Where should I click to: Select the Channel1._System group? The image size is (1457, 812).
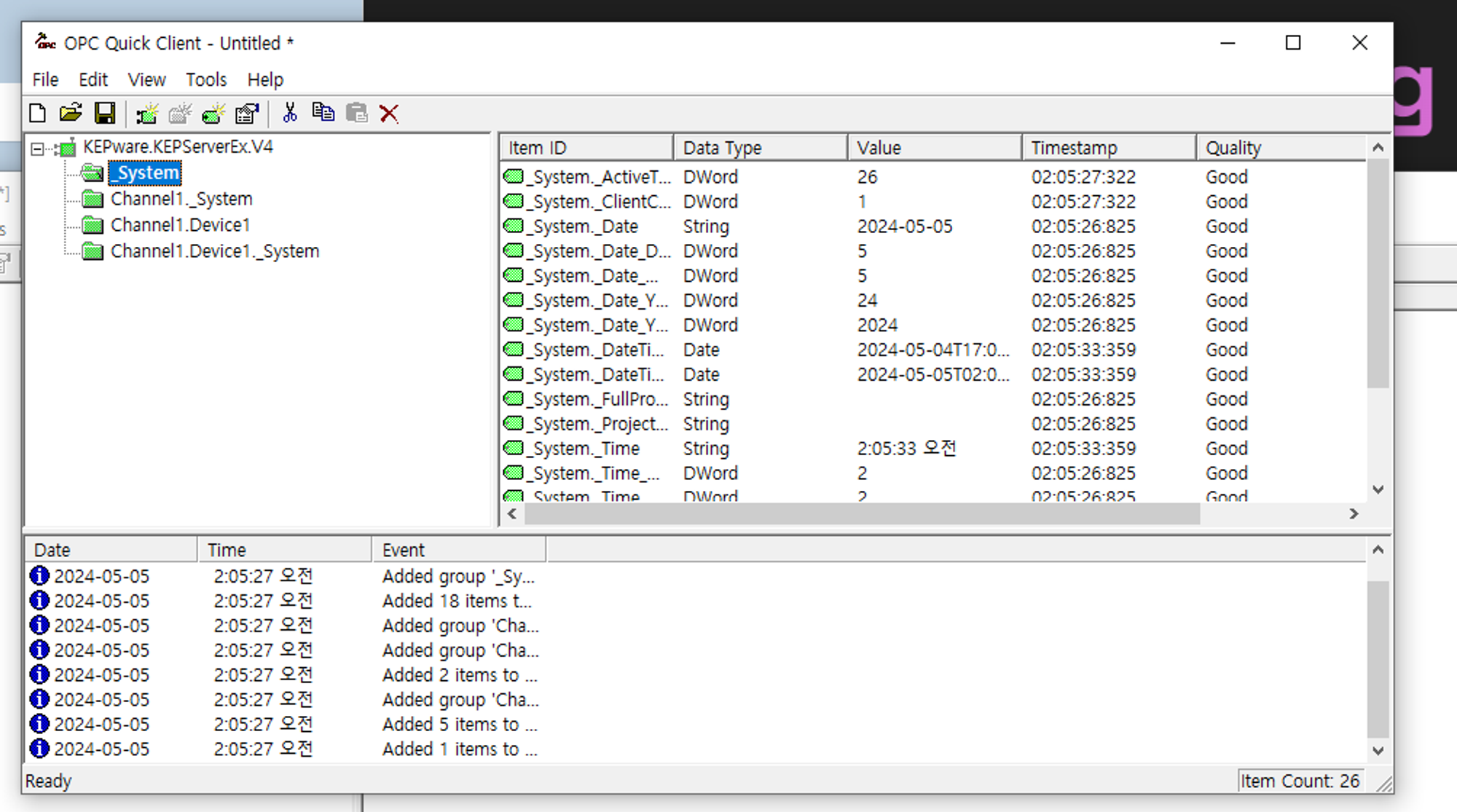click(181, 199)
